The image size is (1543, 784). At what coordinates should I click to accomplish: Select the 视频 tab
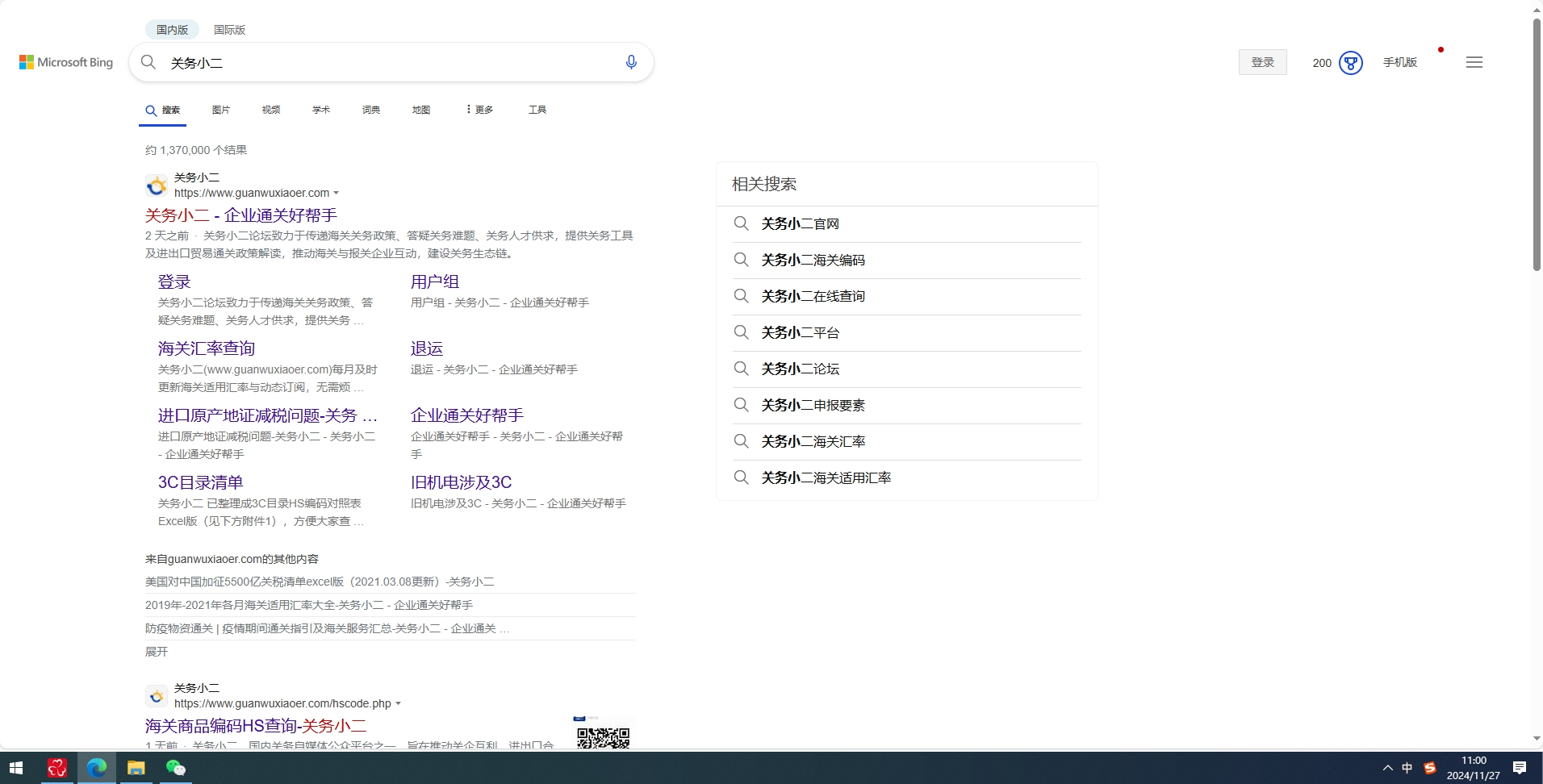(271, 110)
